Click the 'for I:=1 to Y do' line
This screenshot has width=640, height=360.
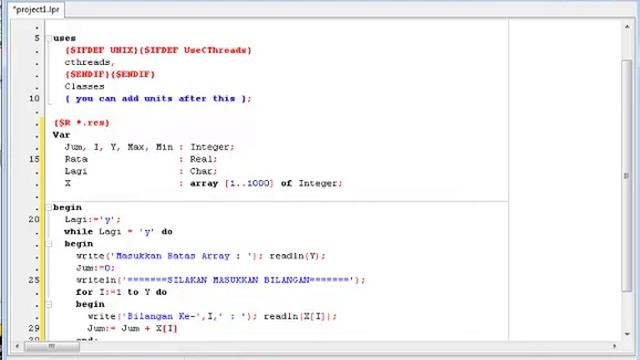[122, 292]
